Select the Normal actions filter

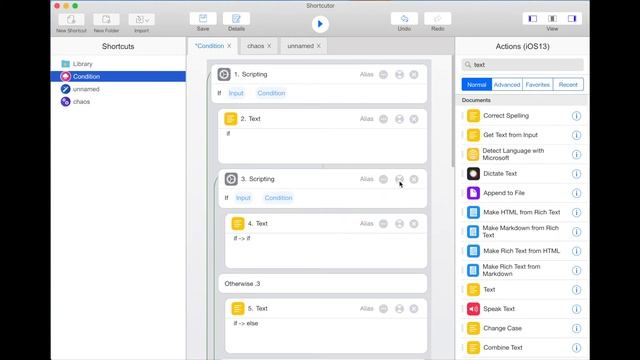click(476, 84)
